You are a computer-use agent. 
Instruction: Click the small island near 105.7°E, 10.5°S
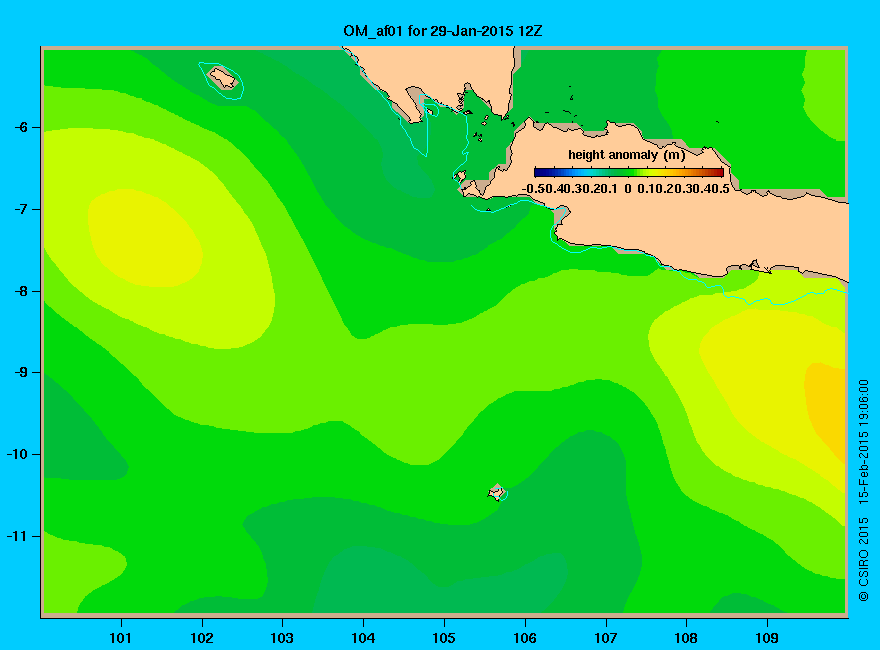tap(497, 492)
